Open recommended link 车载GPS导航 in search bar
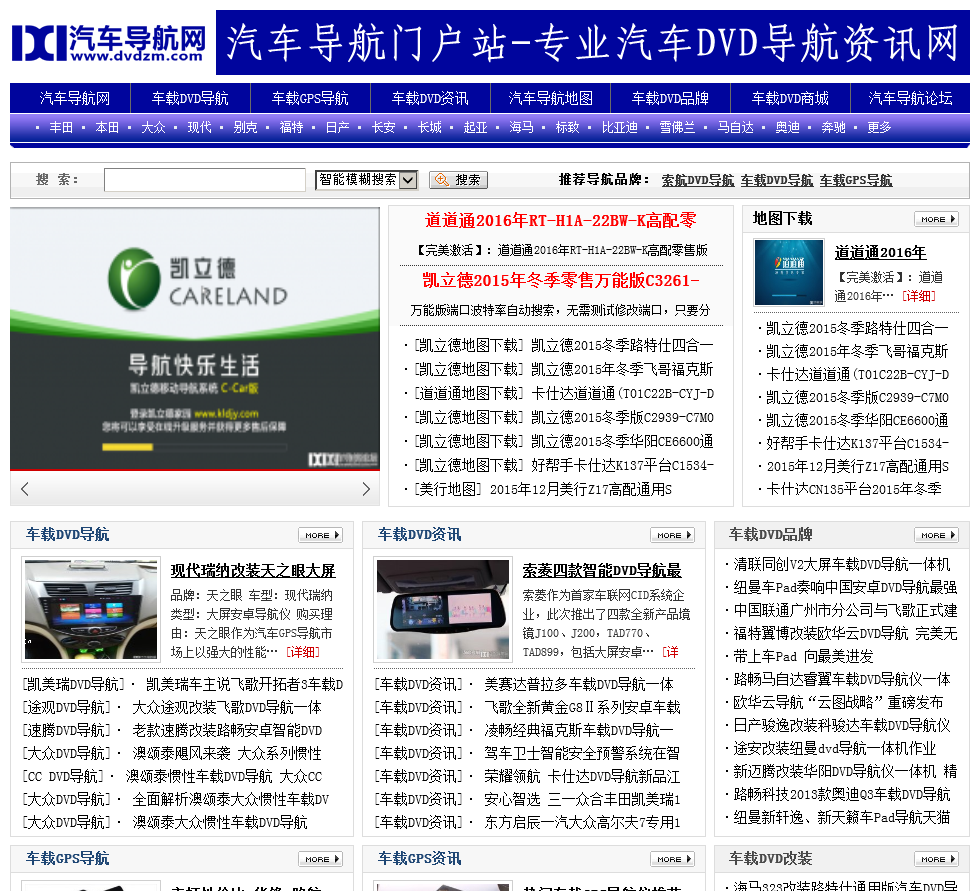Image resolution: width=980 pixels, height=891 pixels. click(x=856, y=180)
